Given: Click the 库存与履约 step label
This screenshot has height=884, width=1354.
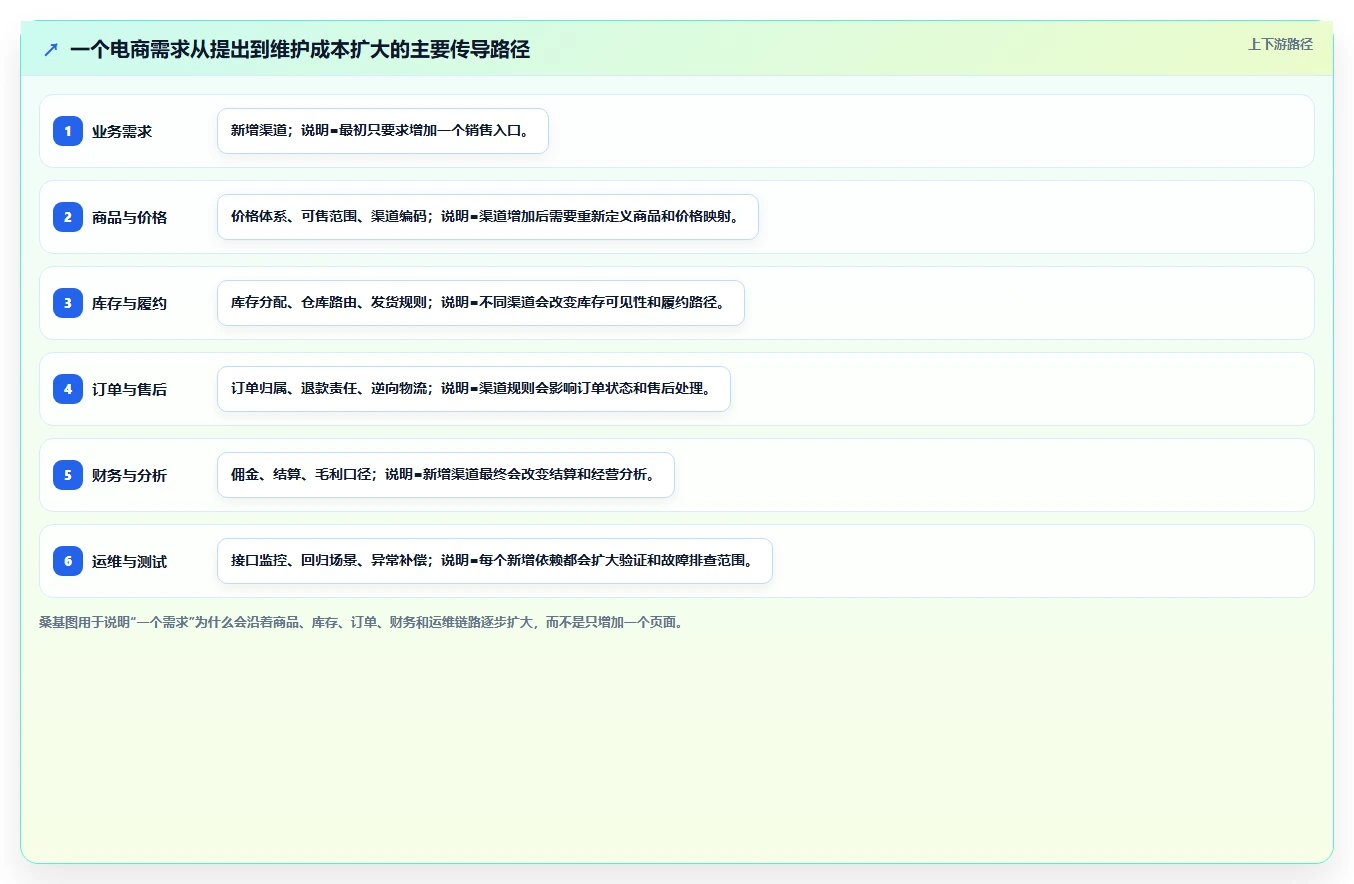Looking at the screenshot, I should (130, 303).
